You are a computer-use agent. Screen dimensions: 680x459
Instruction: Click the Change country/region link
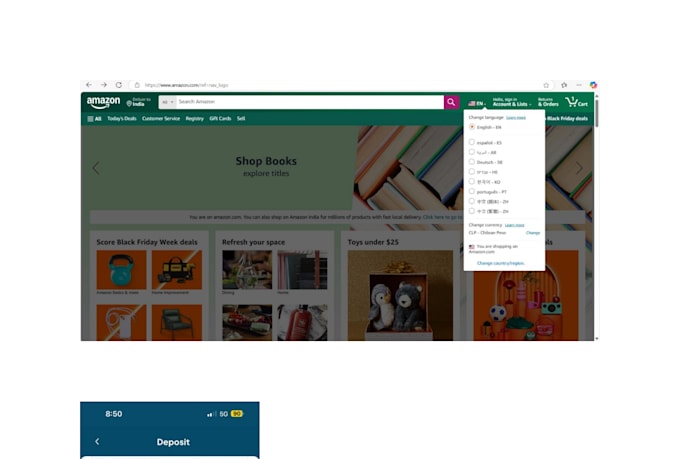pyautogui.click(x=501, y=263)
